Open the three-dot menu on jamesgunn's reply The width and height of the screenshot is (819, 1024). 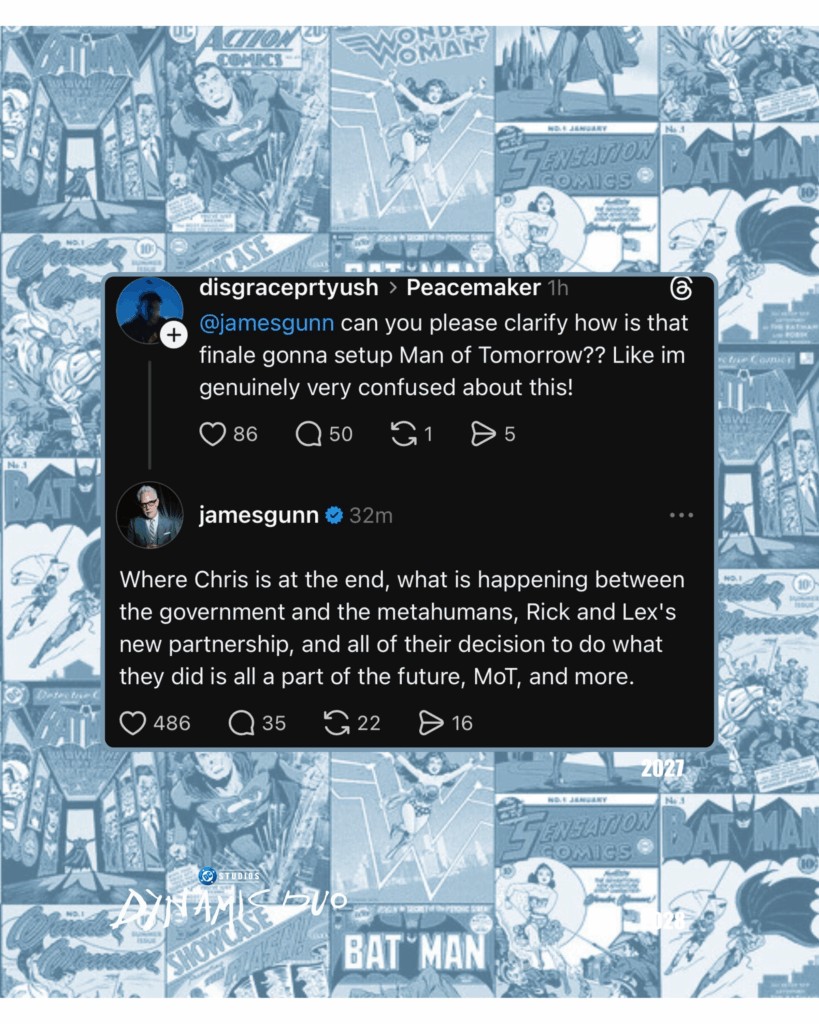pyautogui.click(x=681, y=515)
